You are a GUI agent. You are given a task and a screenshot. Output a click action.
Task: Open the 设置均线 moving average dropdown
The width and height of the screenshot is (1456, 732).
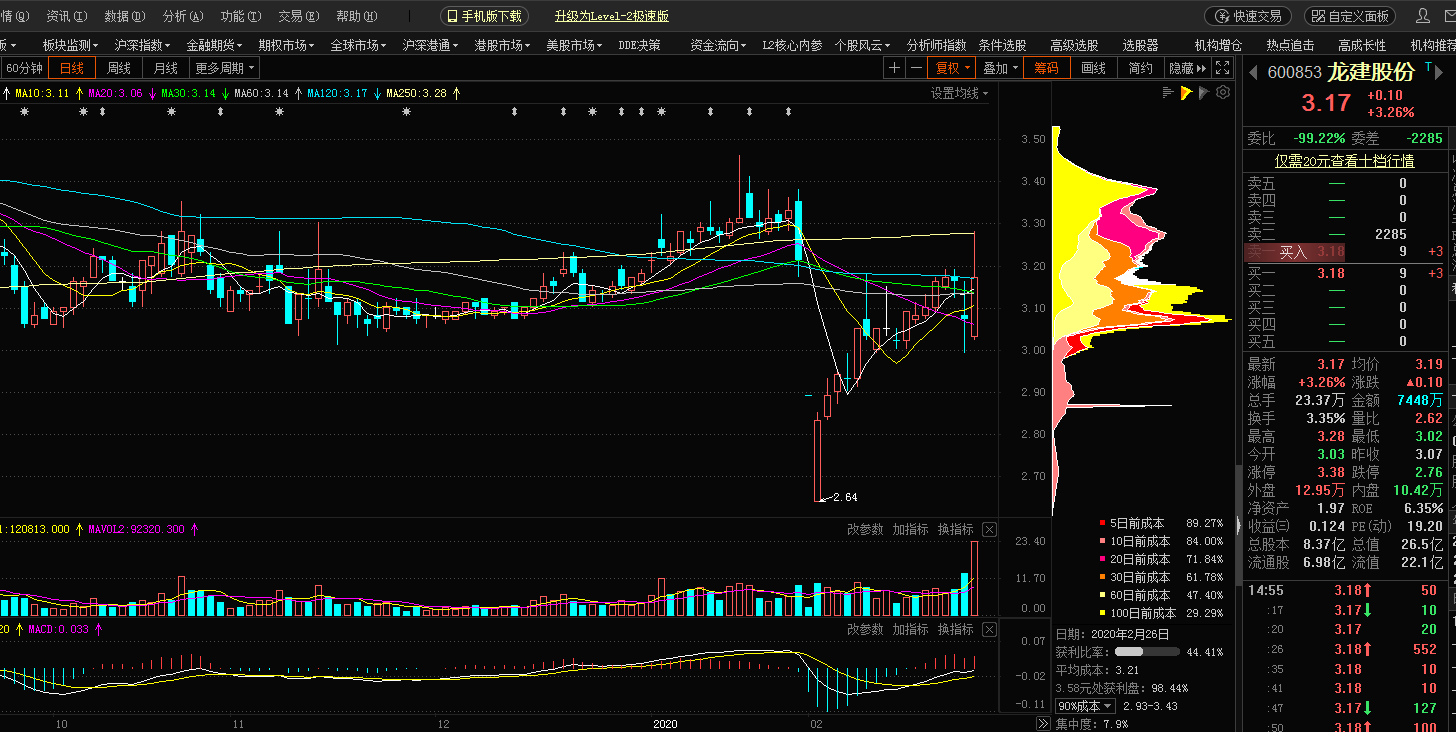[959, 93]
